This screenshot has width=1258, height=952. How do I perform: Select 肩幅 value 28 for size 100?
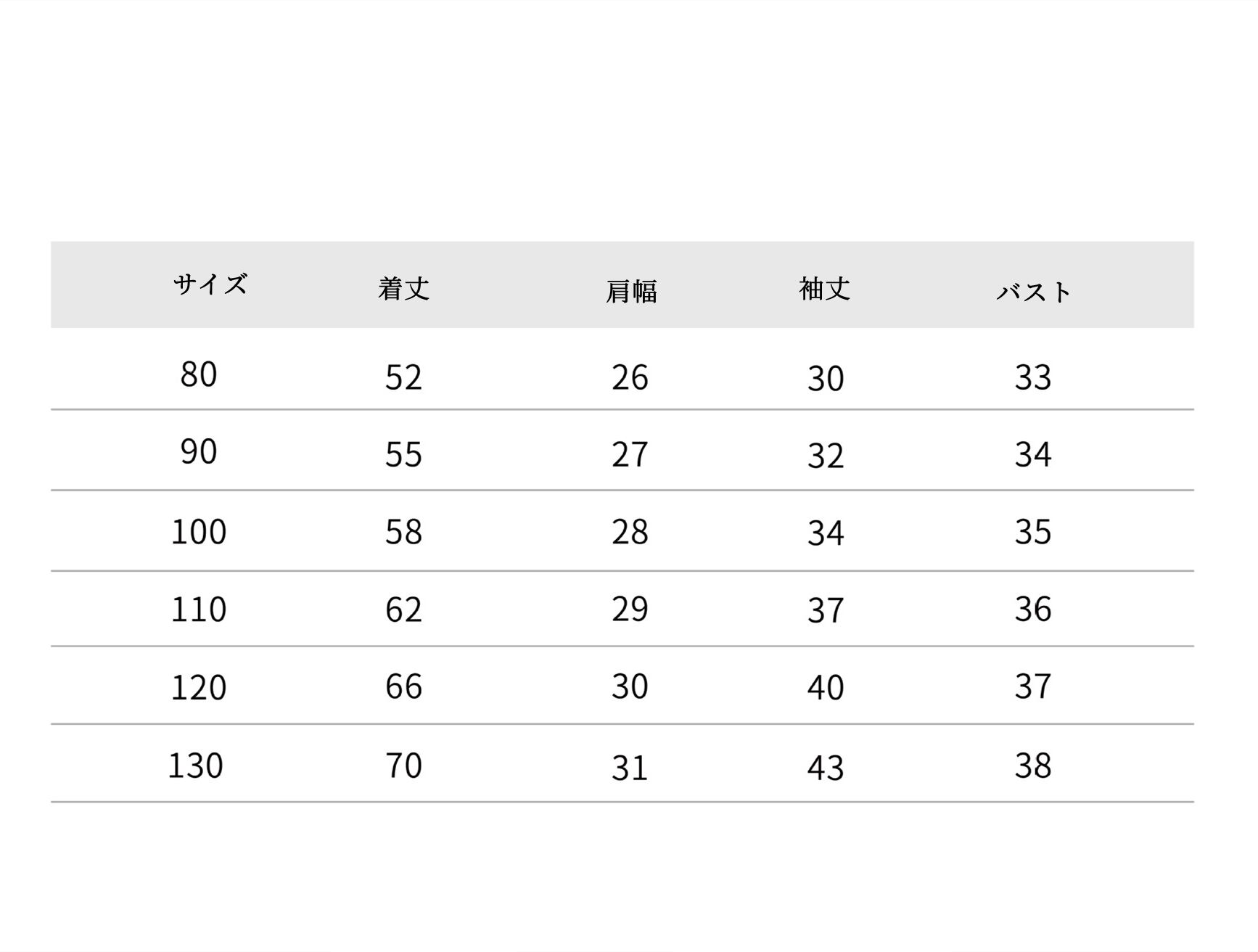pyautogui.click(x=630, y=532)
